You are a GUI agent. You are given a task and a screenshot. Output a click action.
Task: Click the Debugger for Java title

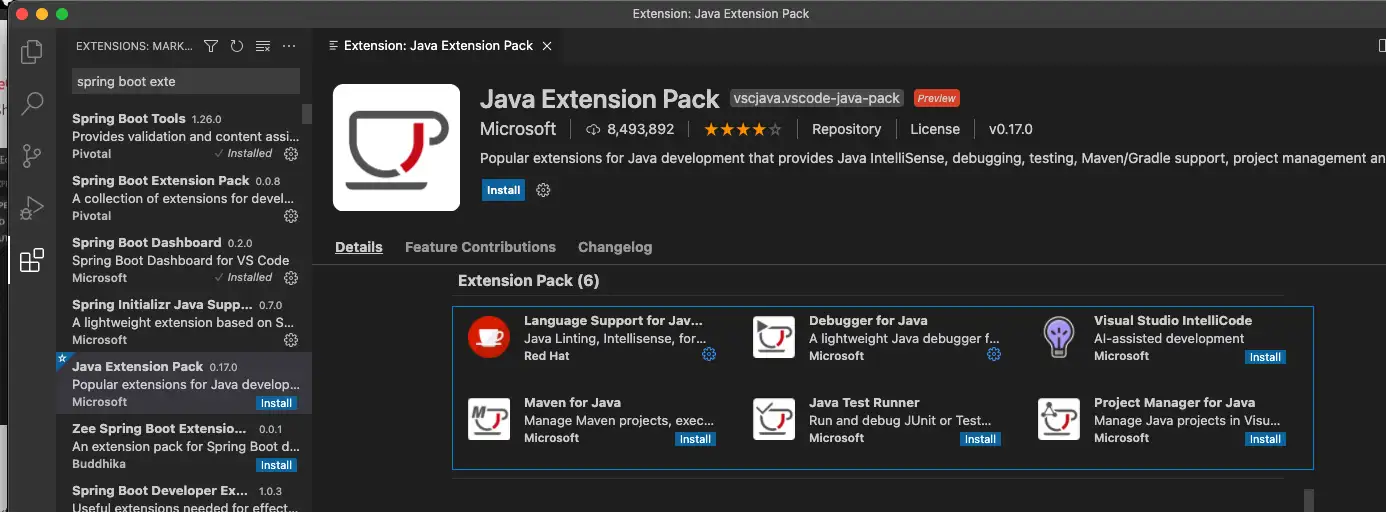868,320
